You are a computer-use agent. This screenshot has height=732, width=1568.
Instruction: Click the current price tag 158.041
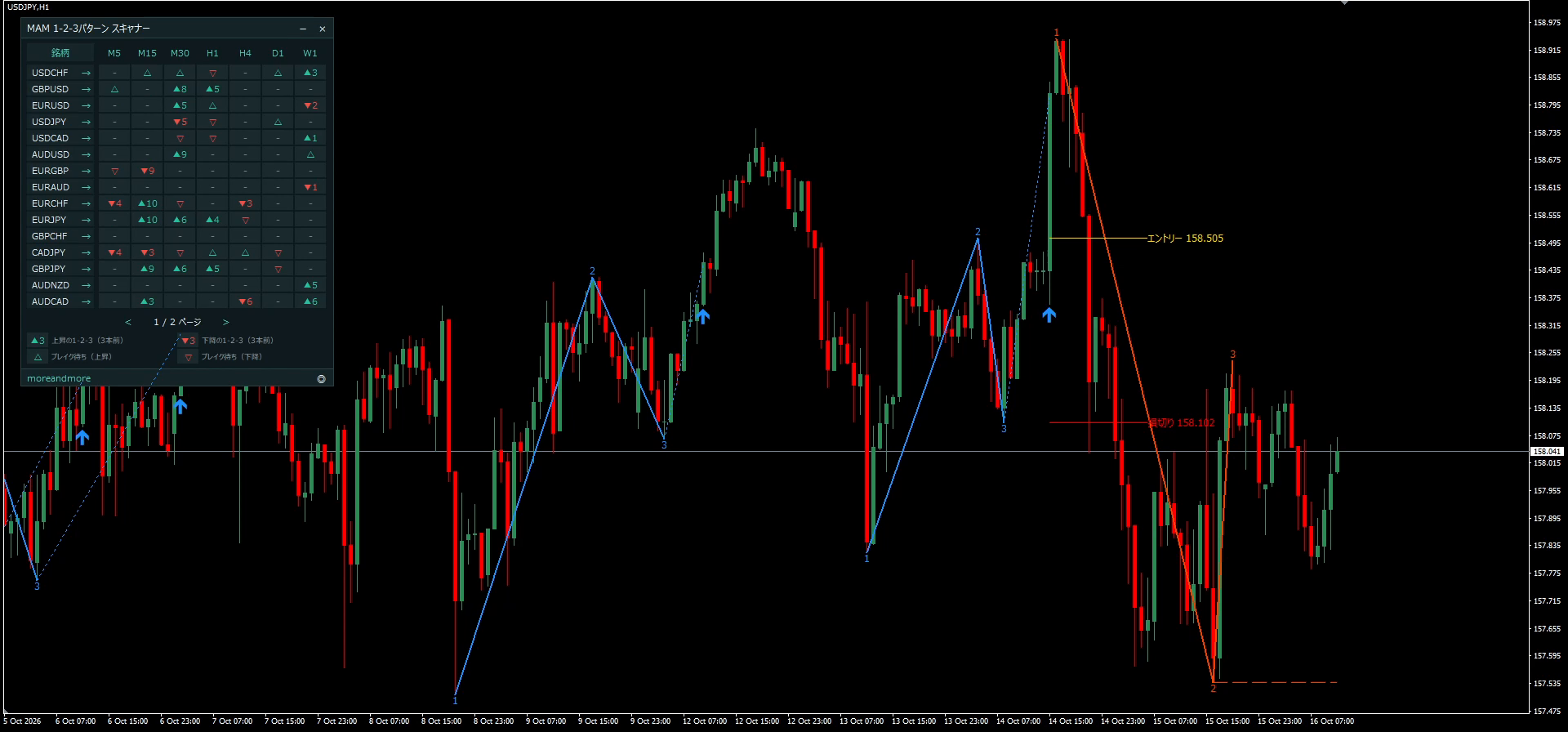[1547, 452]
